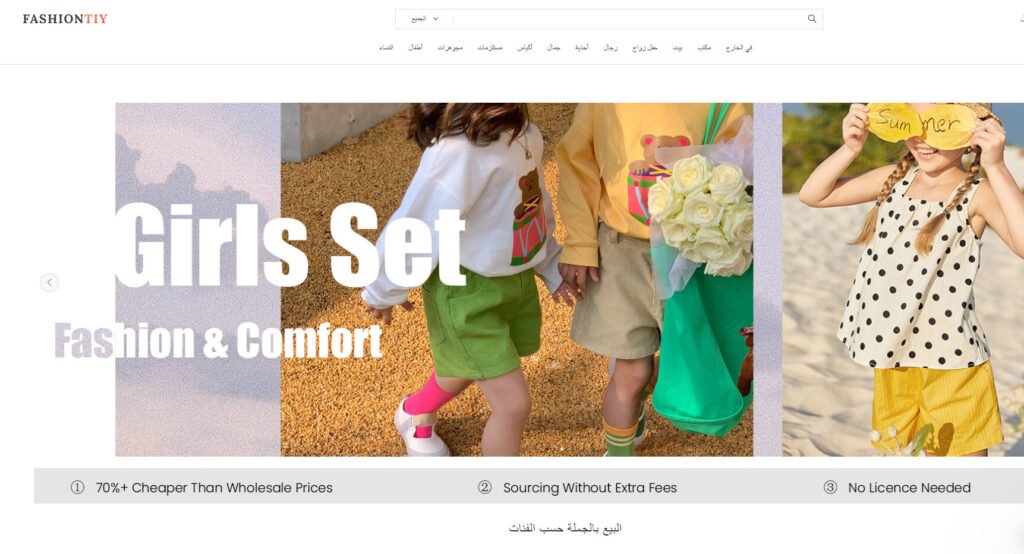The image size is (1024, 554).
Task: Open the Summer polka-dot girl banner slide
Action: coord(903,280)
